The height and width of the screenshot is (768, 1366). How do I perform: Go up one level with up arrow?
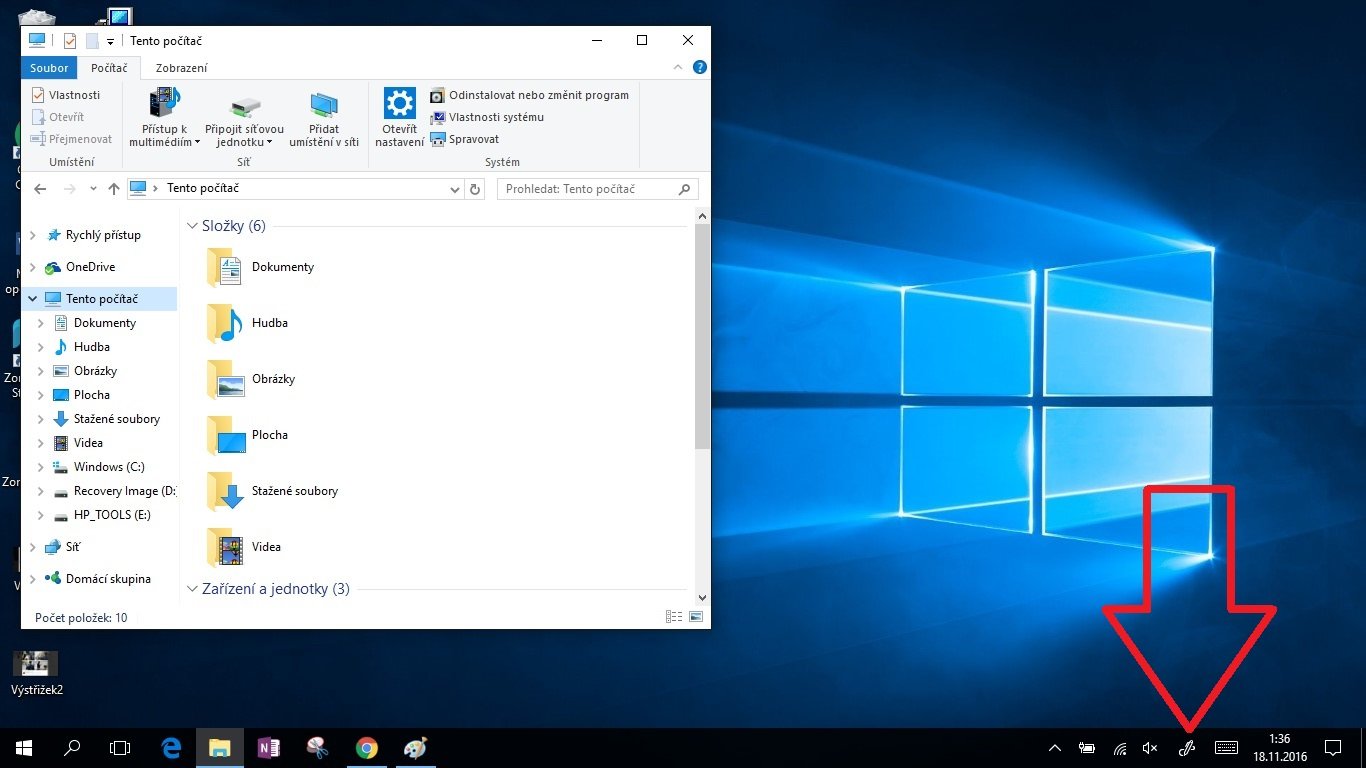[114, 189]
